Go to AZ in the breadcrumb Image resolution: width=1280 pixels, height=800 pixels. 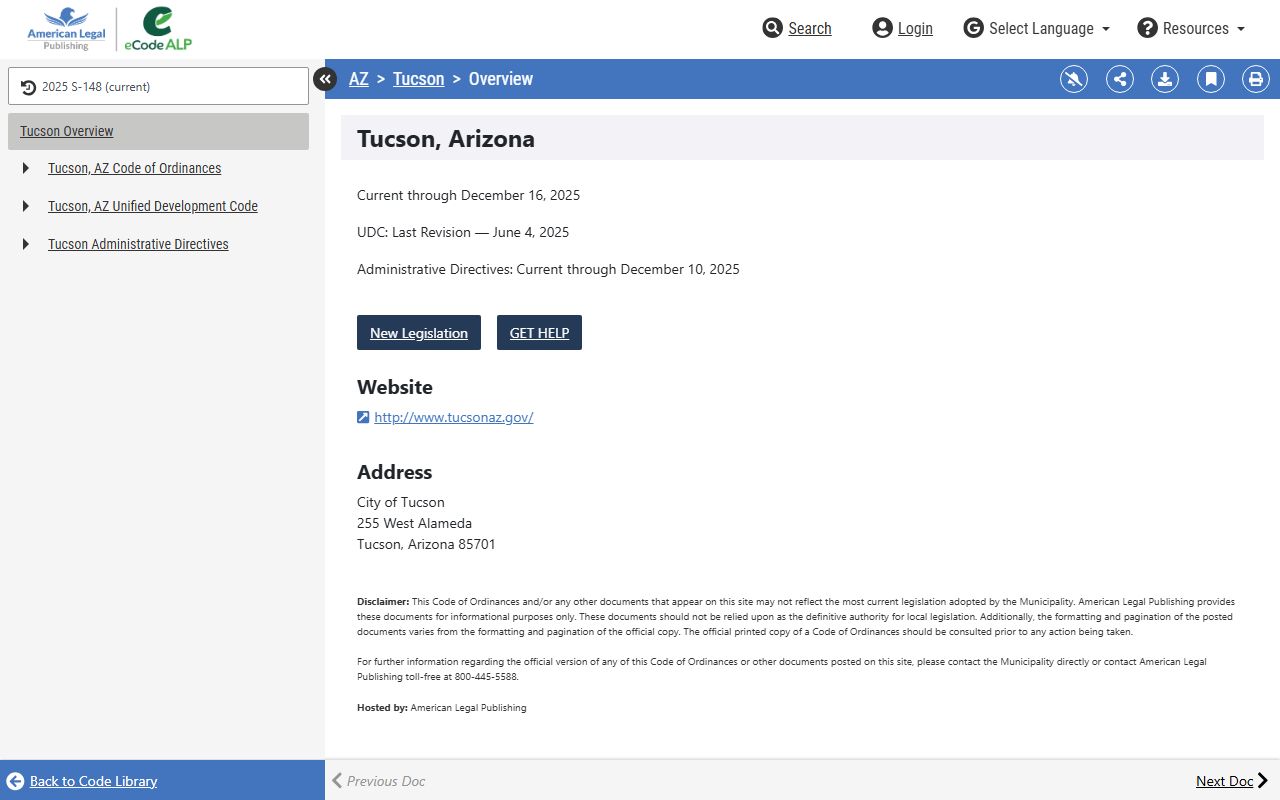click(358, 79)
